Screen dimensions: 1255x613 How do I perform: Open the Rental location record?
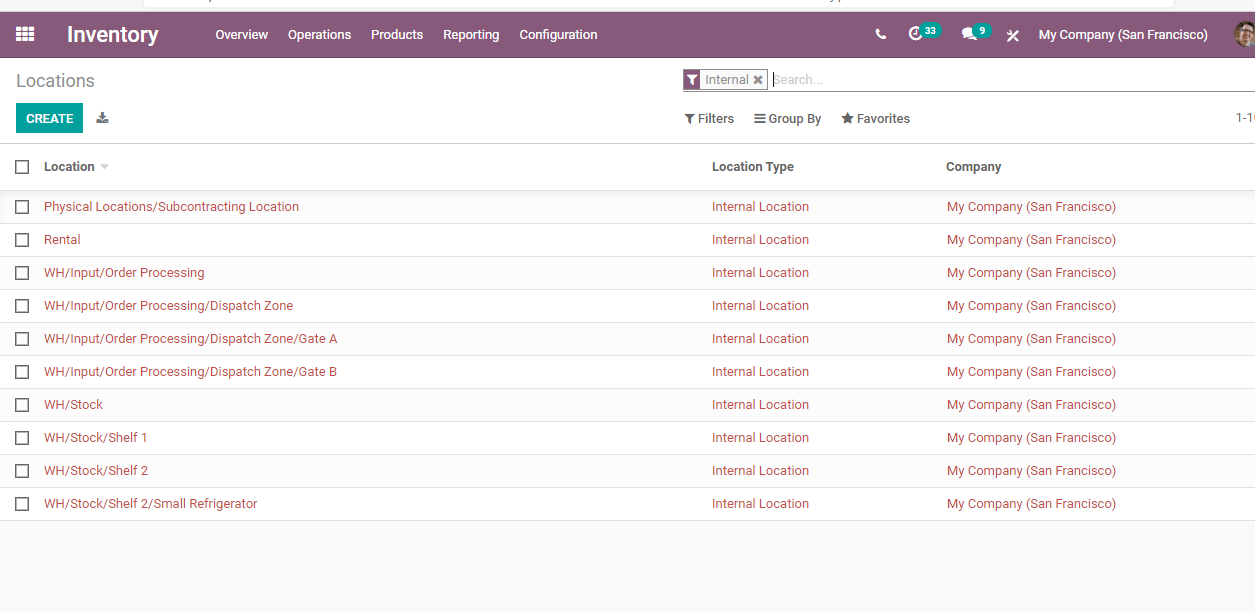click(x=62, y=240)
